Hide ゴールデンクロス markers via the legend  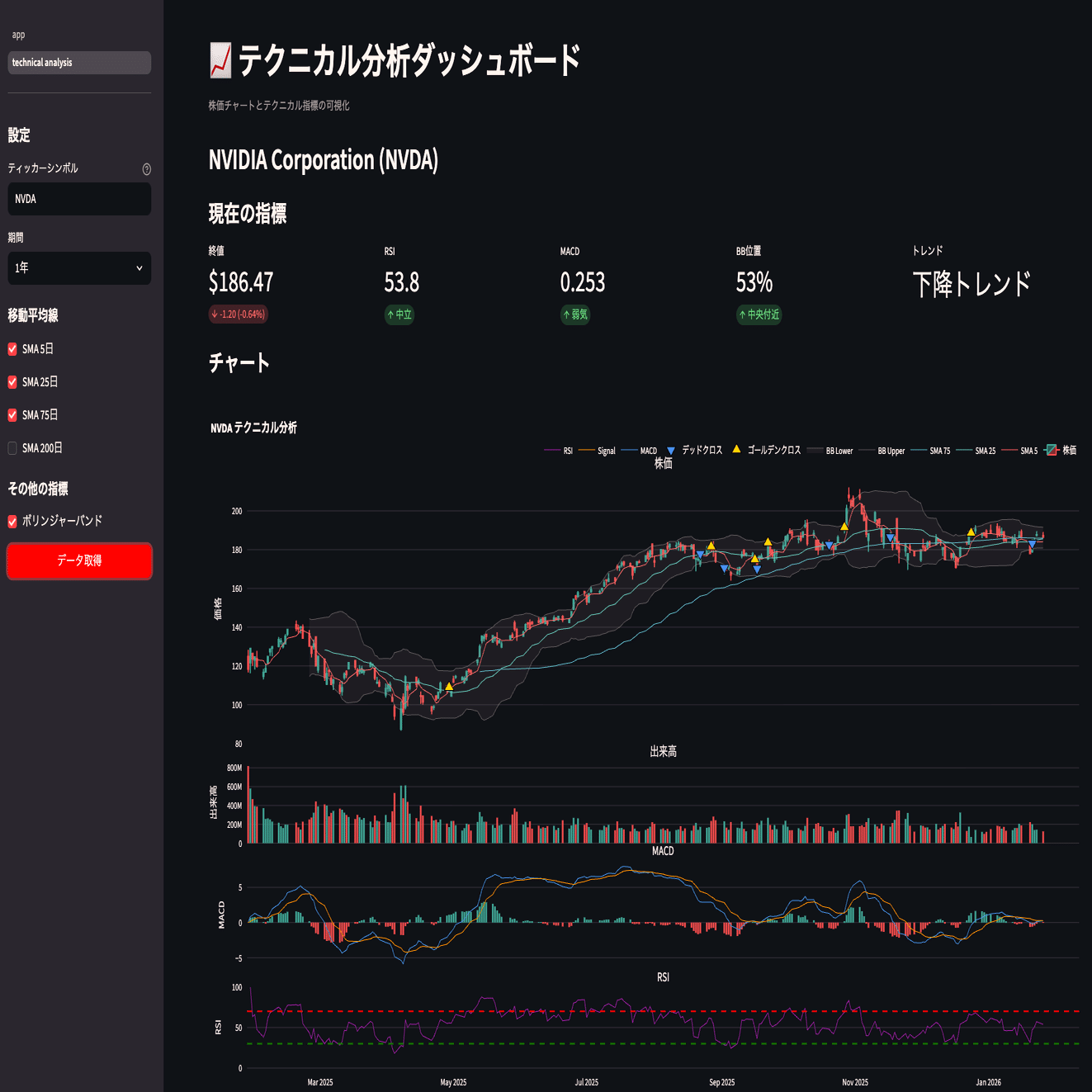click(766, 451)
